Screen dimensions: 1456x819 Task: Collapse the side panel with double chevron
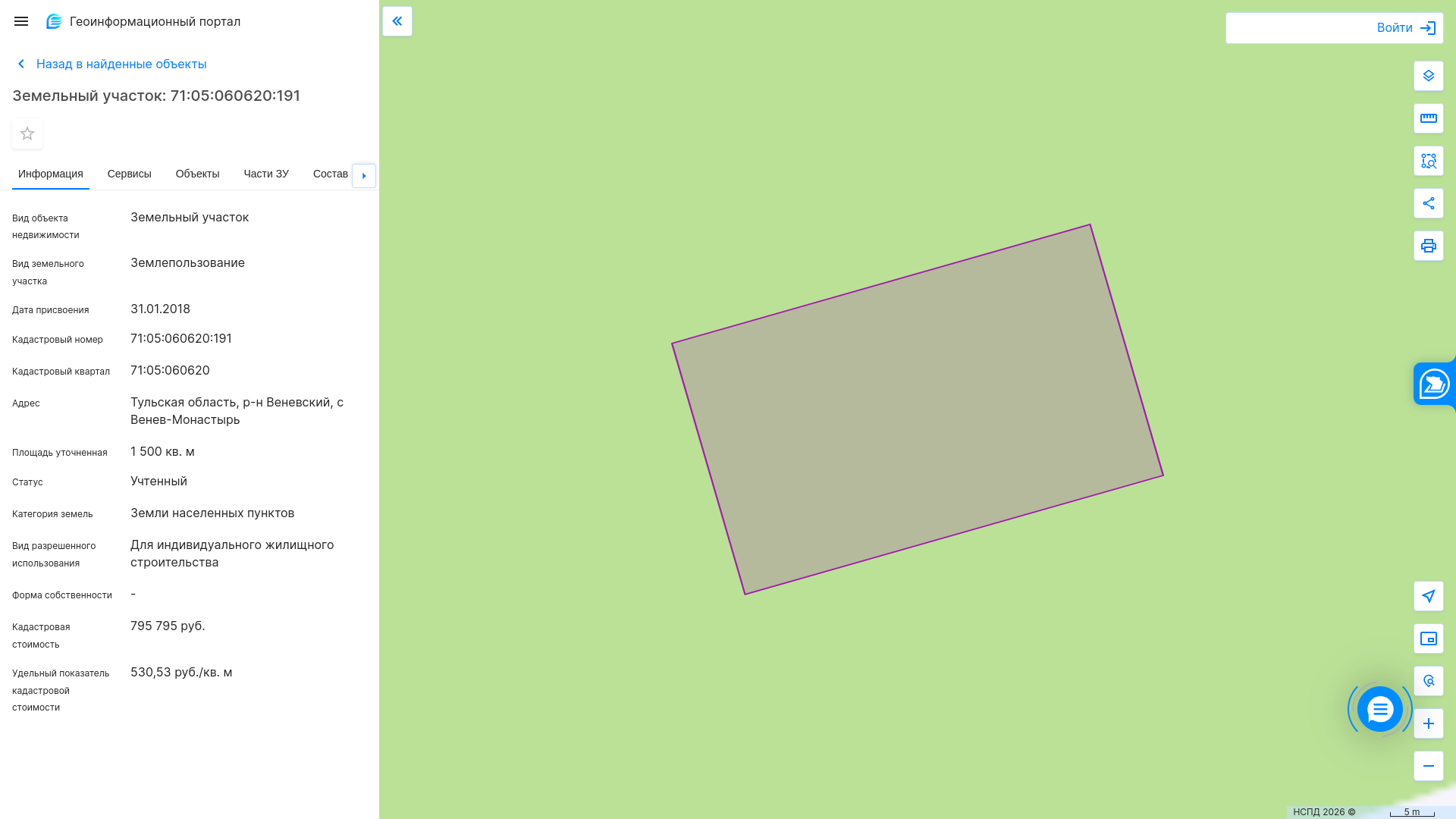(397, 21)
